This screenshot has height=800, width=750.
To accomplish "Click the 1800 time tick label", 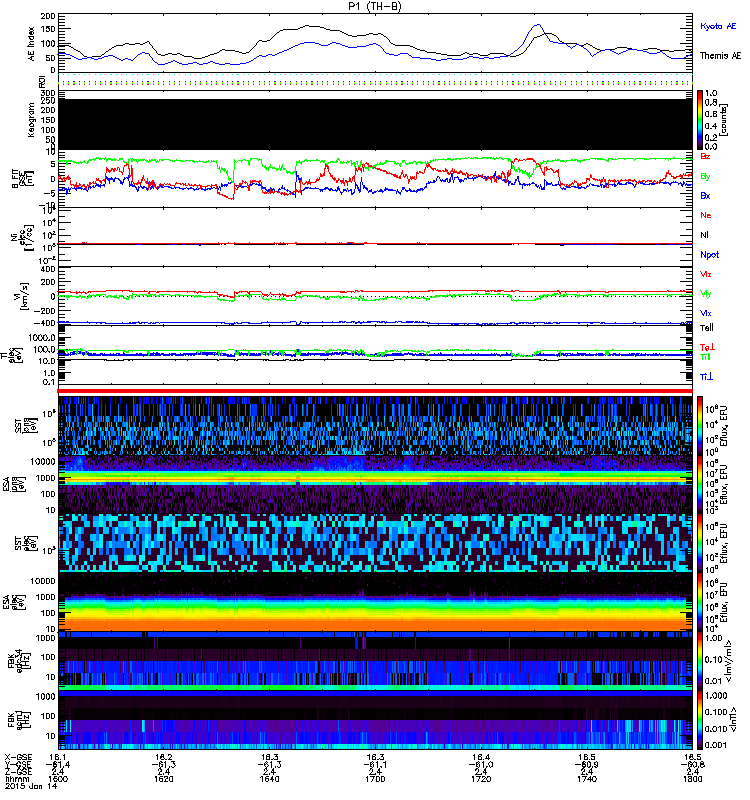I will click(x=692, y=779).
